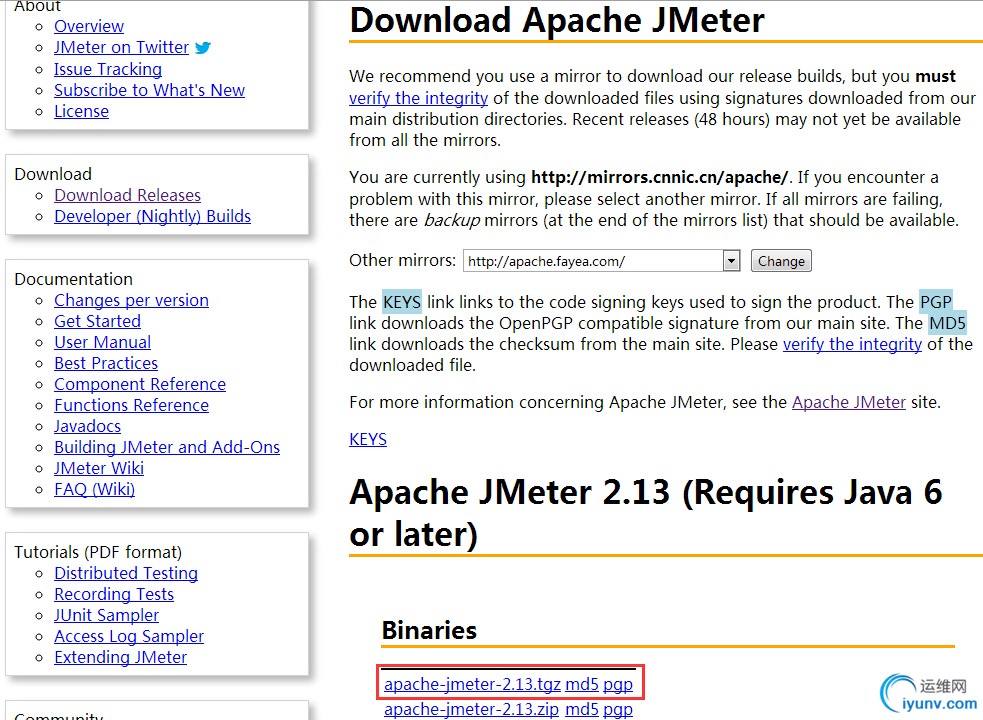
Task: Open the Recording Tests tutorial
Action: coord(114,595)
